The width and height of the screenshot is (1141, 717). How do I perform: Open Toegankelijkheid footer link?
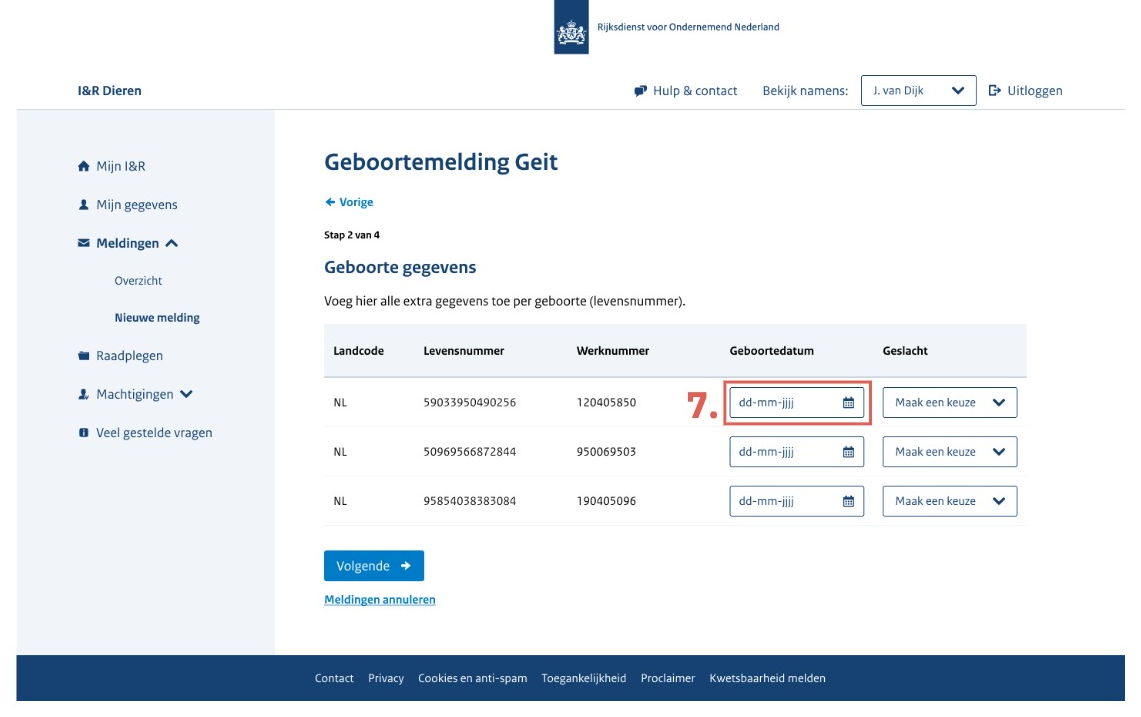pos(584,678)
